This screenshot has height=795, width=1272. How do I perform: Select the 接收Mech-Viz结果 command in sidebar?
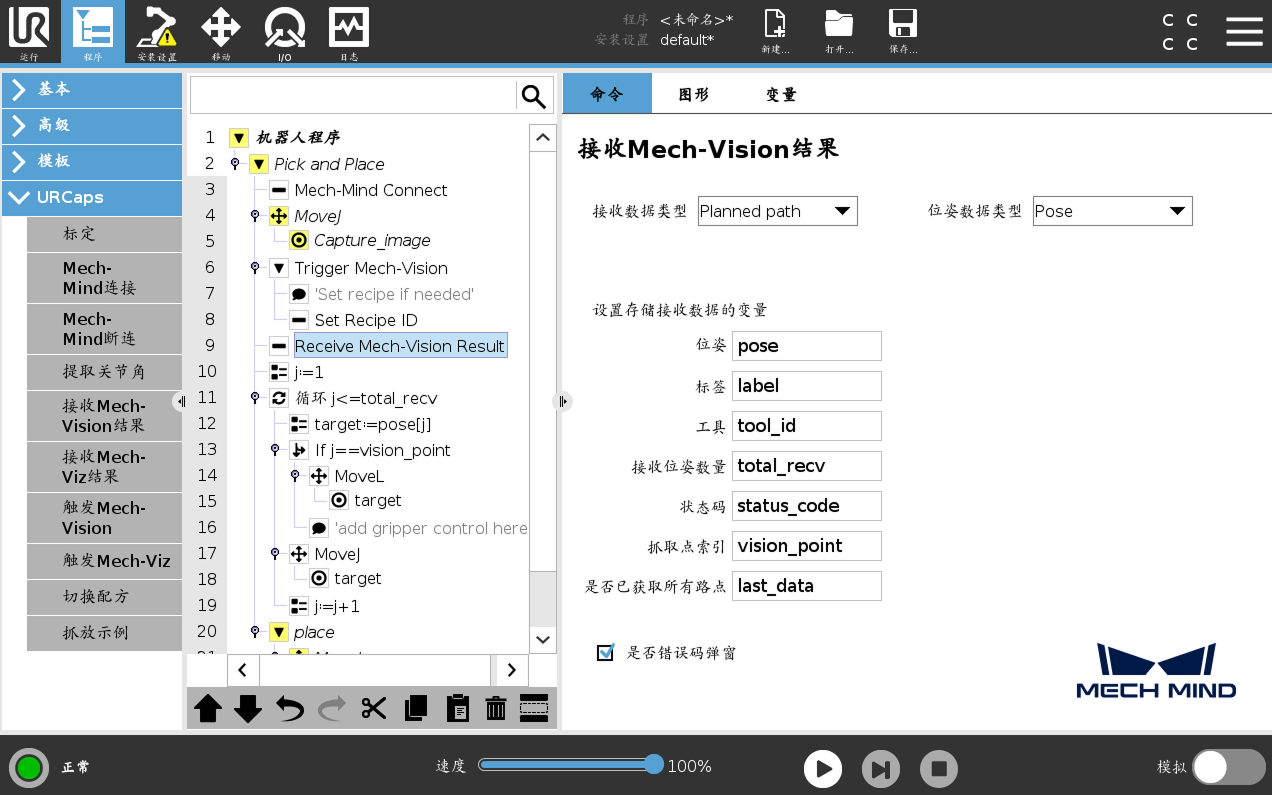coord(103,465)
